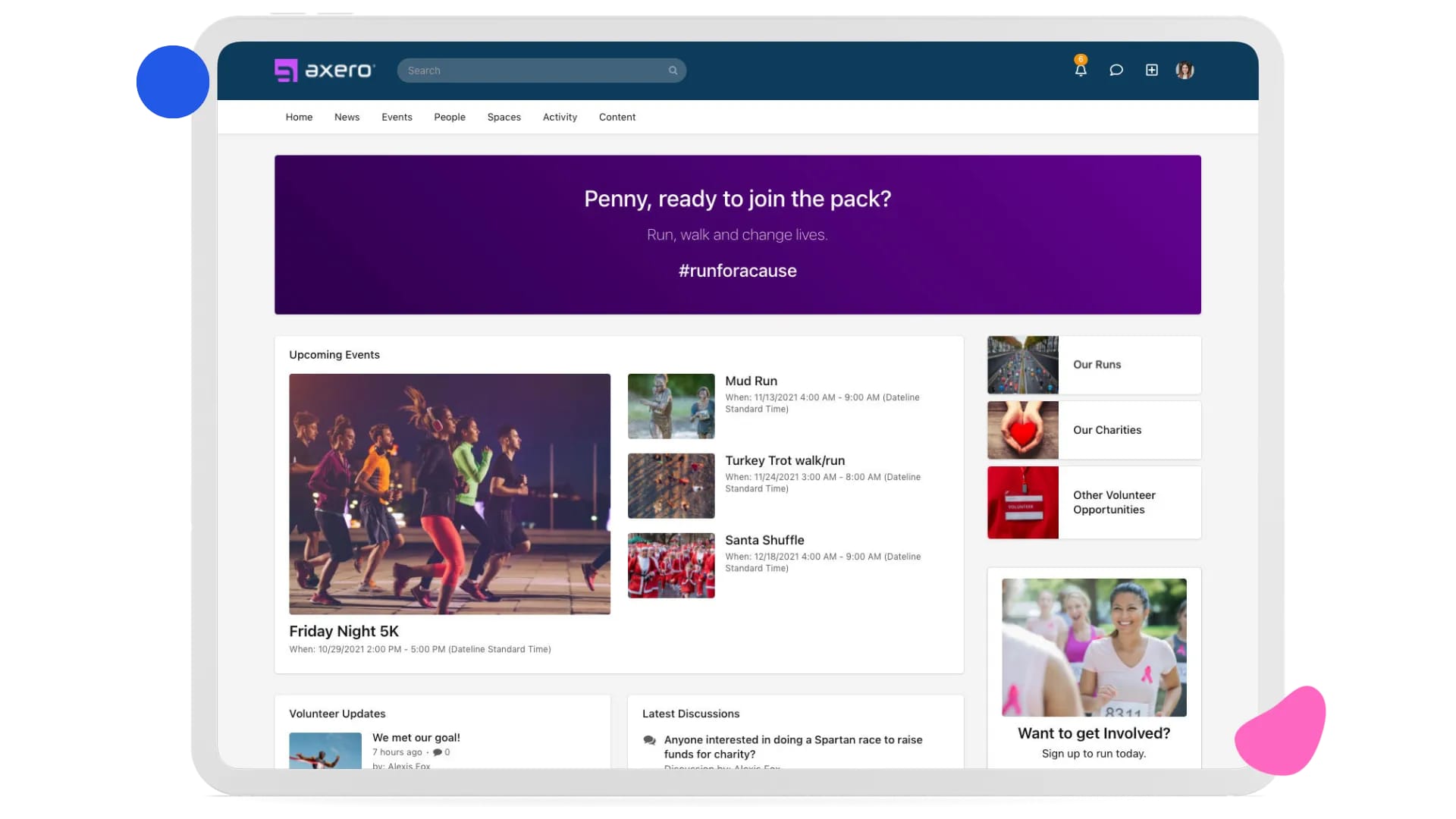Click the Sign up to run today text

pos(1094,754)
